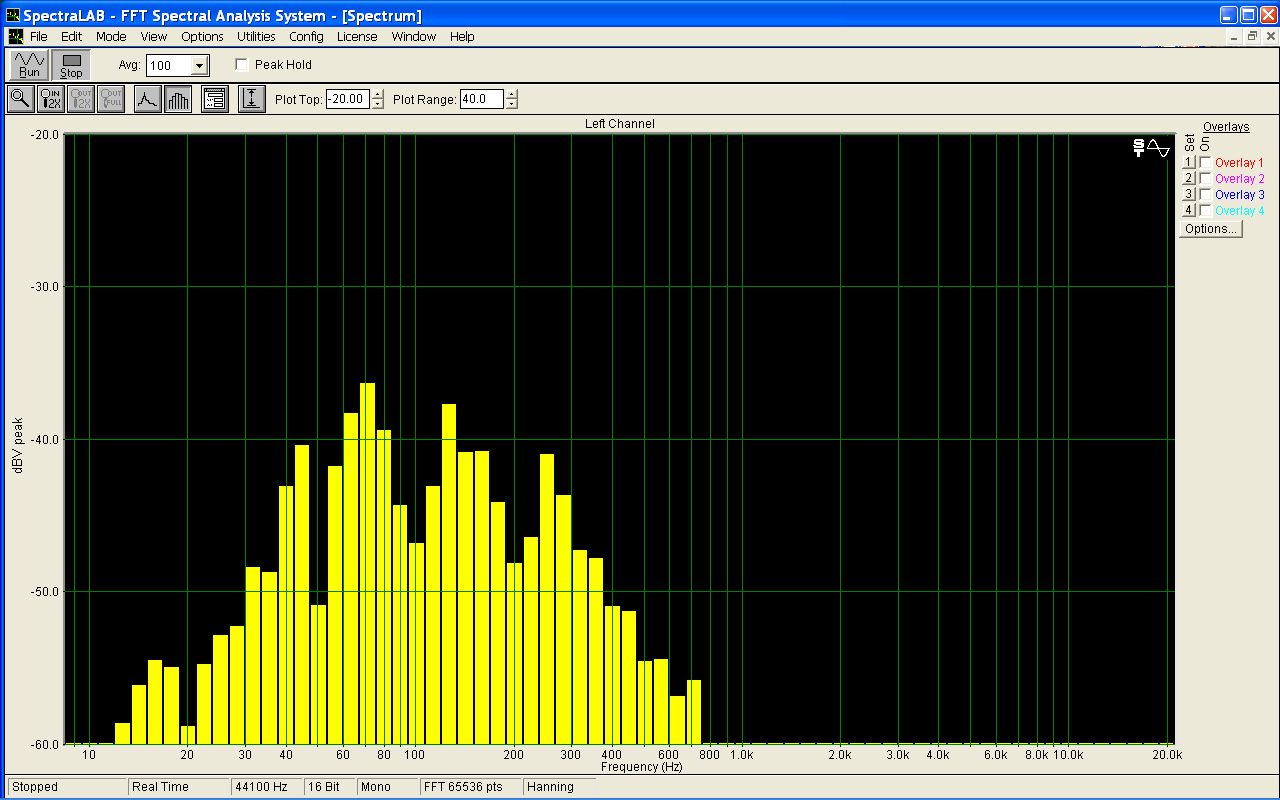The width and height of the screenshot is (1280, 800).
Task: Click the cyan Overlay 4 color label
Action: (1239, 211)
